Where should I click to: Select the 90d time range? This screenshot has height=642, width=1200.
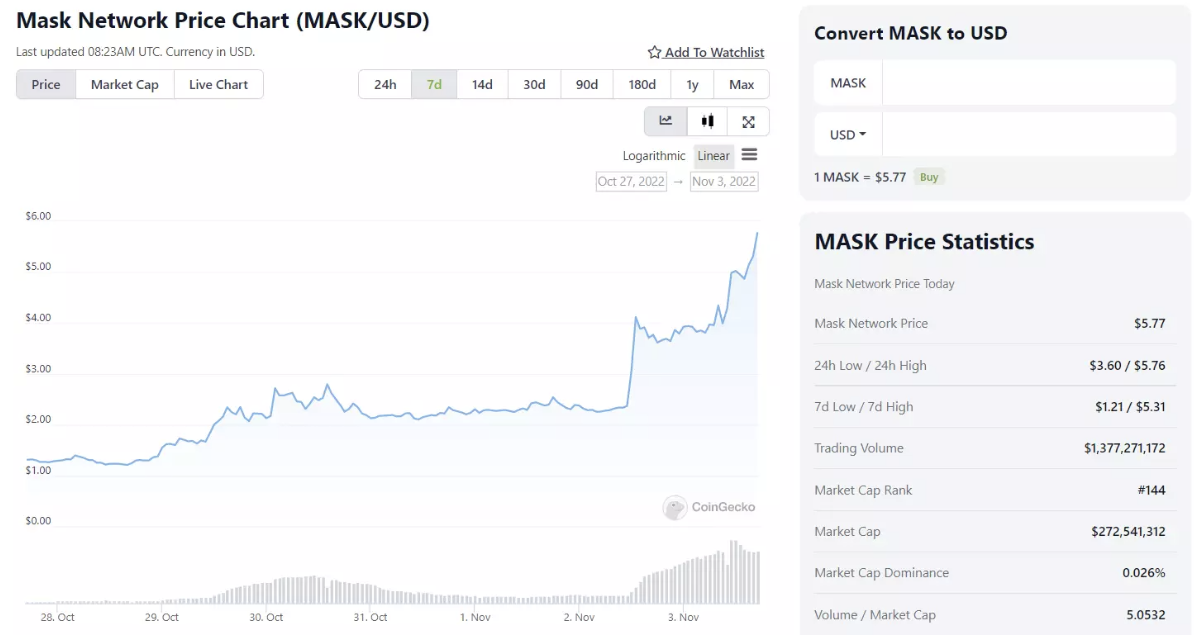[x=587, y=84]
